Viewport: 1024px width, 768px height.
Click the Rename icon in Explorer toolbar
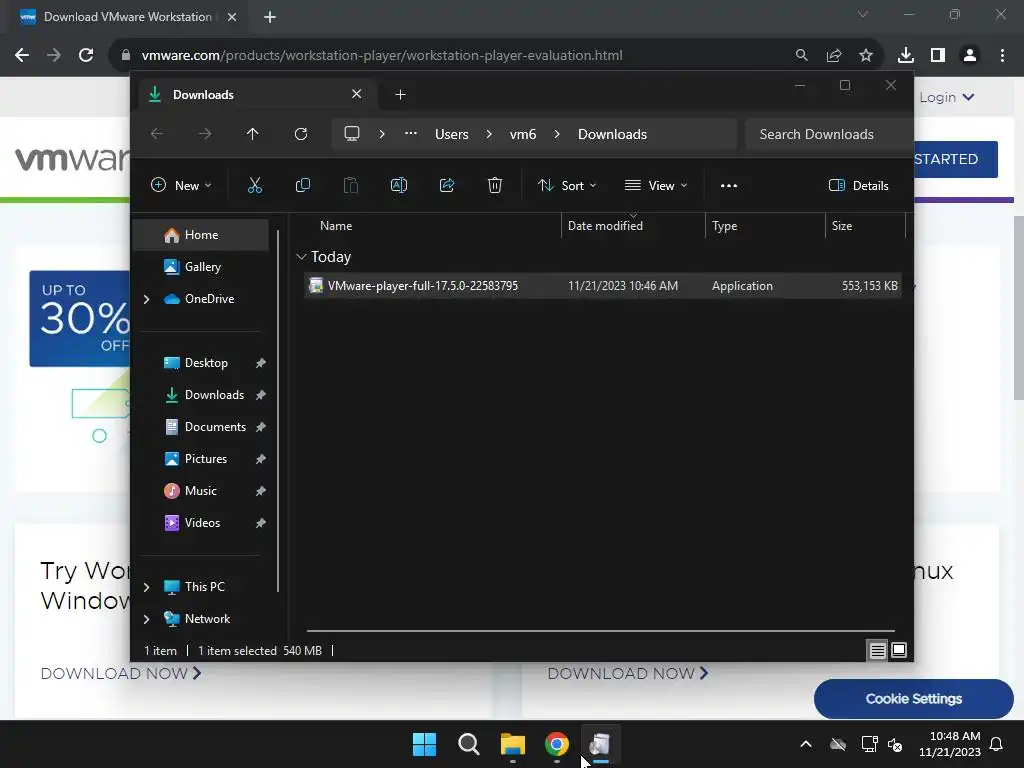398,185
